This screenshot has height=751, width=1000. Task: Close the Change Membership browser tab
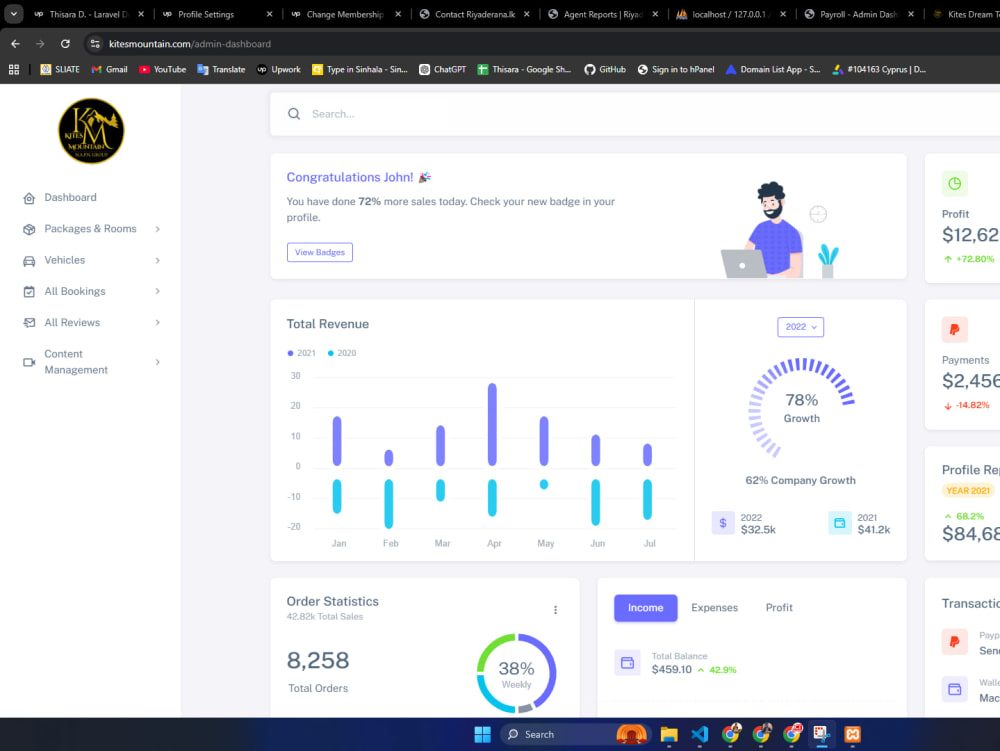tap(398, 14)
